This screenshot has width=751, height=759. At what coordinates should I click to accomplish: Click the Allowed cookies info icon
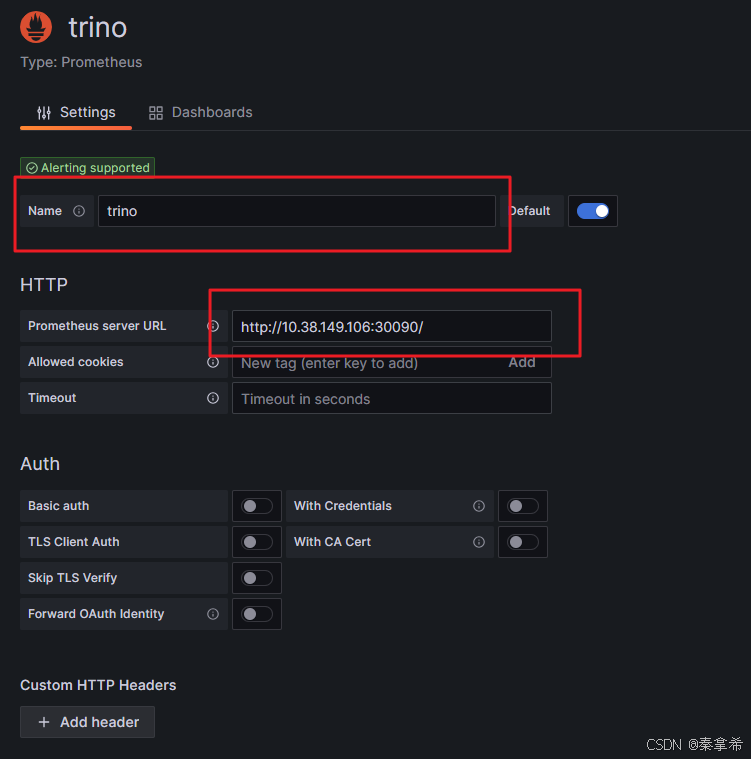tap(213, 362)
